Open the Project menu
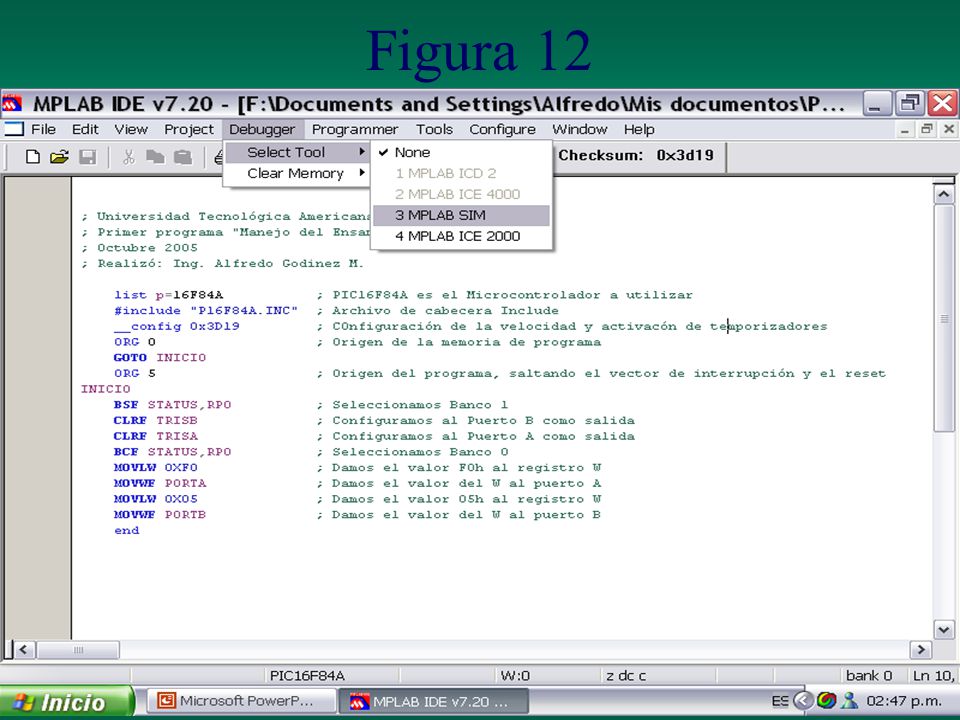The height and width of the screenshot is (720, 960). [x=189, y=129]
